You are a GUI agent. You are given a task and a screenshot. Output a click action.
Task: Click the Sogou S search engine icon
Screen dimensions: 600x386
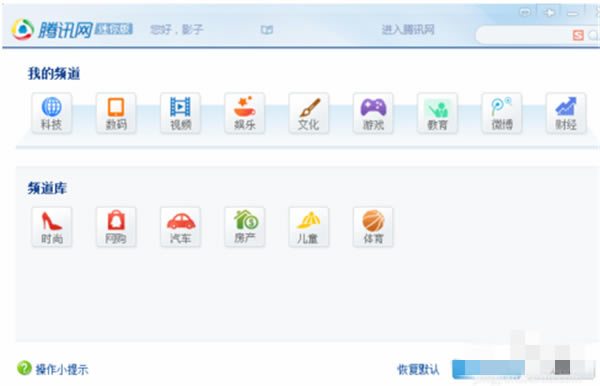(x=578, y=36)
